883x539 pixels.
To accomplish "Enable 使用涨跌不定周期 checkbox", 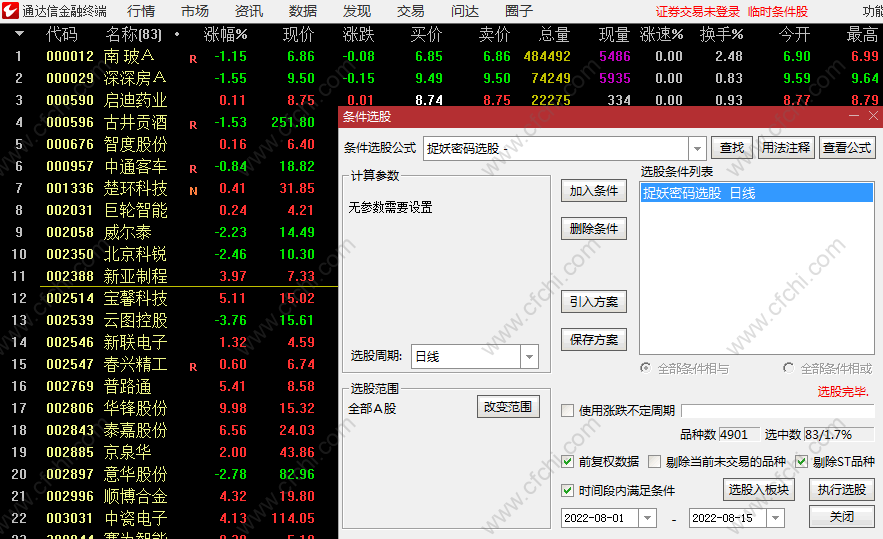I will pos(568,410).
